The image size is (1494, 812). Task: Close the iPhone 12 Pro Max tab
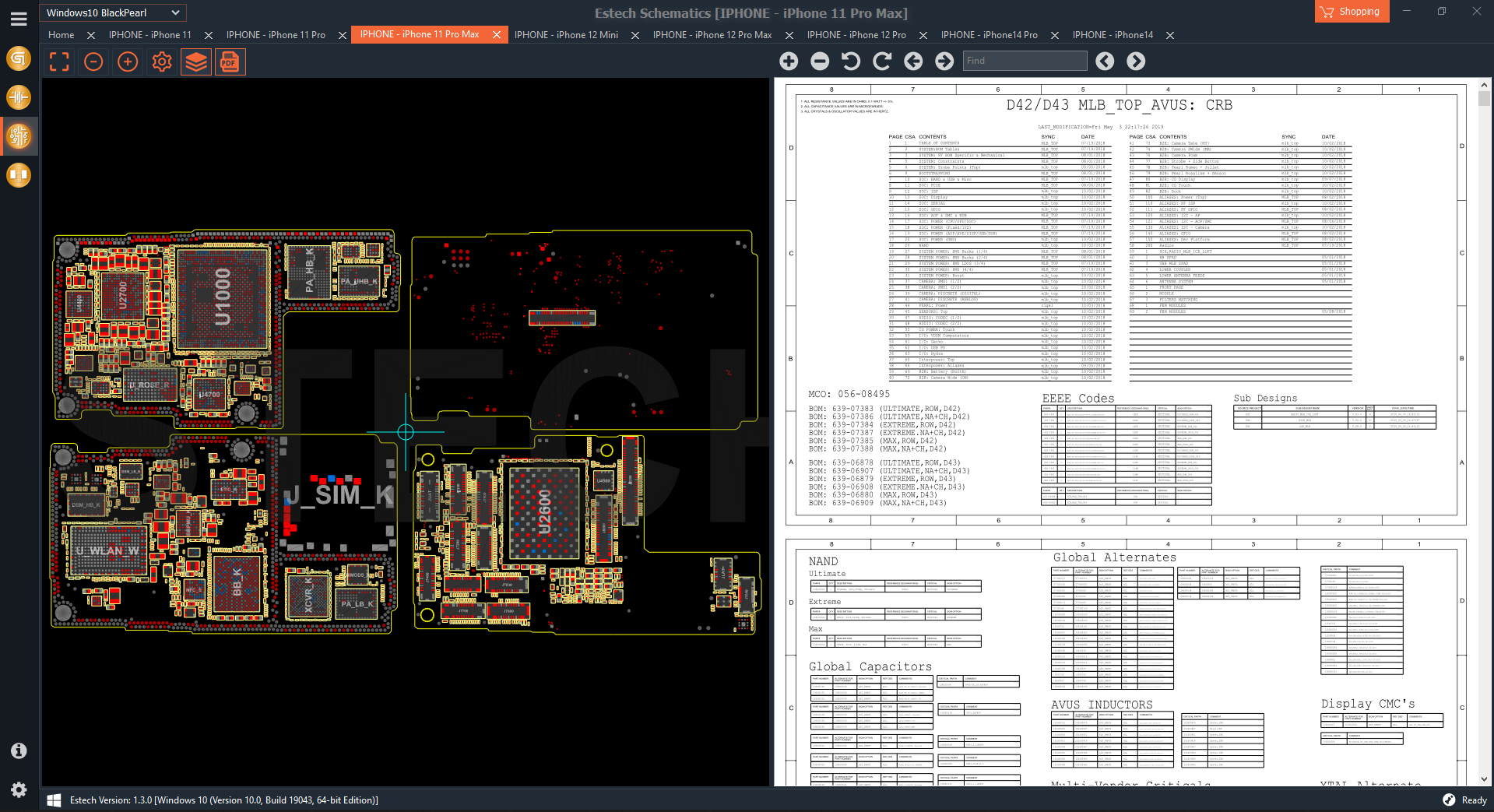789,35
